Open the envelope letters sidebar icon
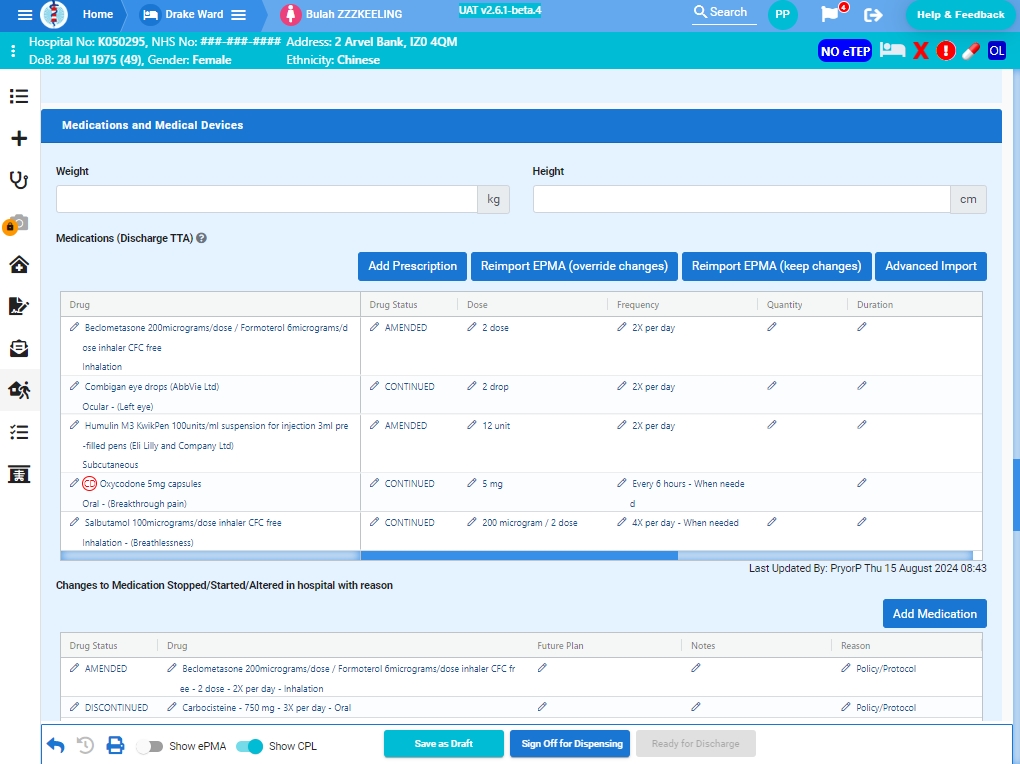The height and width of the screenshot is (764, 1020). pyautogui.click(x=19, y=348)
